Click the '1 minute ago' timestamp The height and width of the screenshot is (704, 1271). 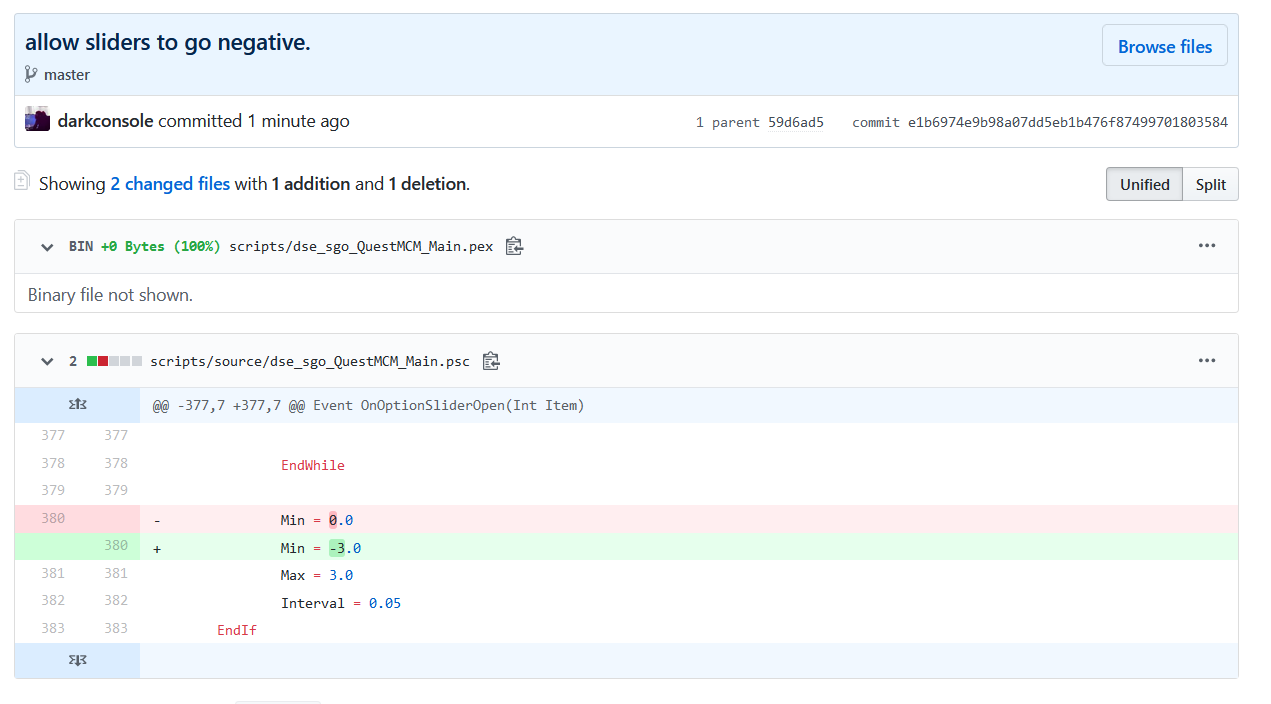pyautogui.click(x=298, y=121)
